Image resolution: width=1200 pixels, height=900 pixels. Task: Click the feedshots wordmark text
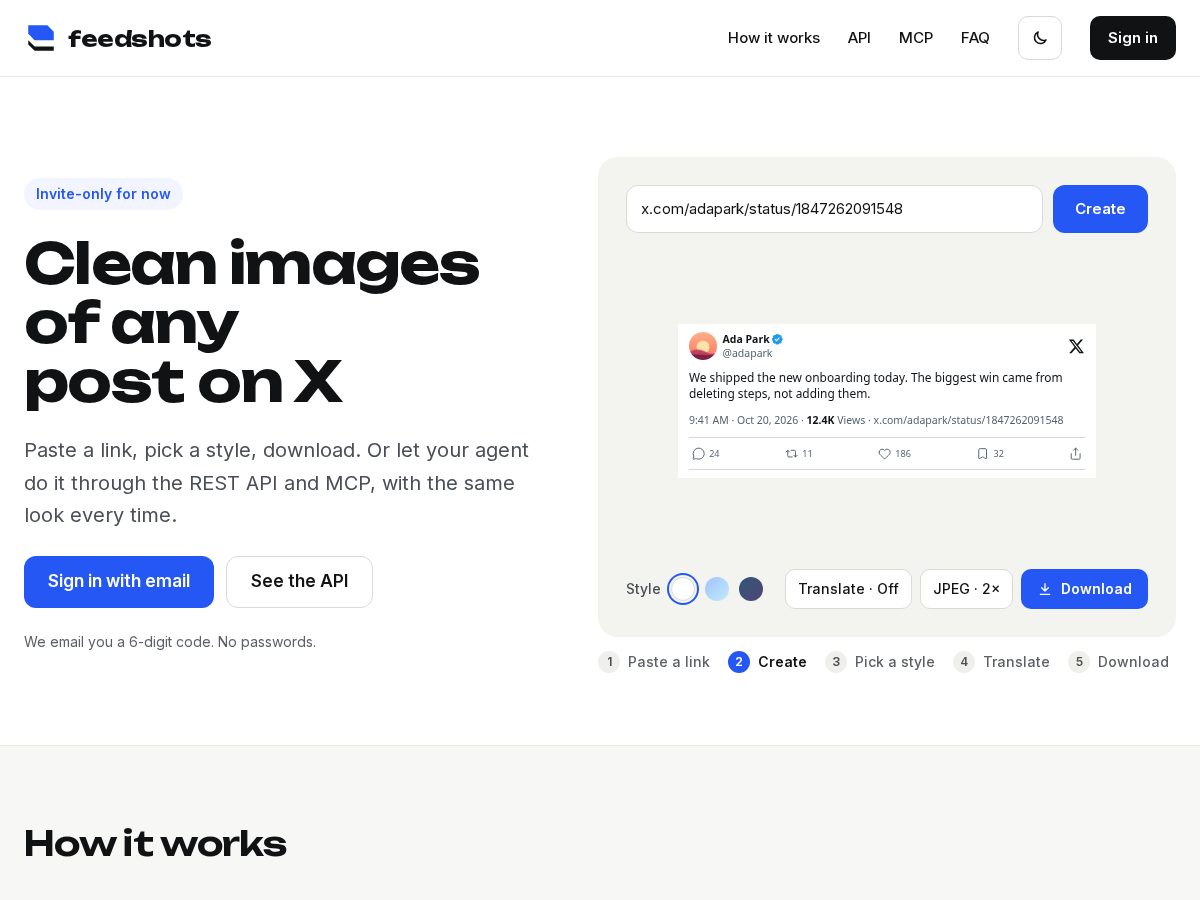(140, 39)
